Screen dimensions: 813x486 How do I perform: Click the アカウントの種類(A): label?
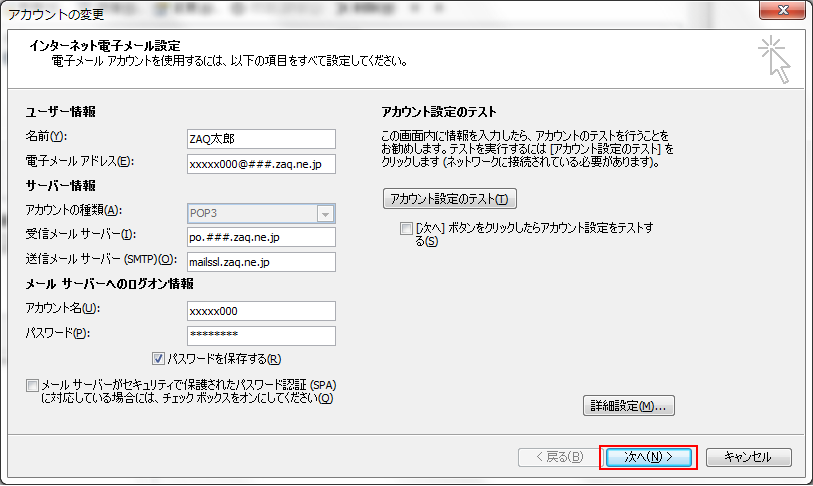(74, 210)
